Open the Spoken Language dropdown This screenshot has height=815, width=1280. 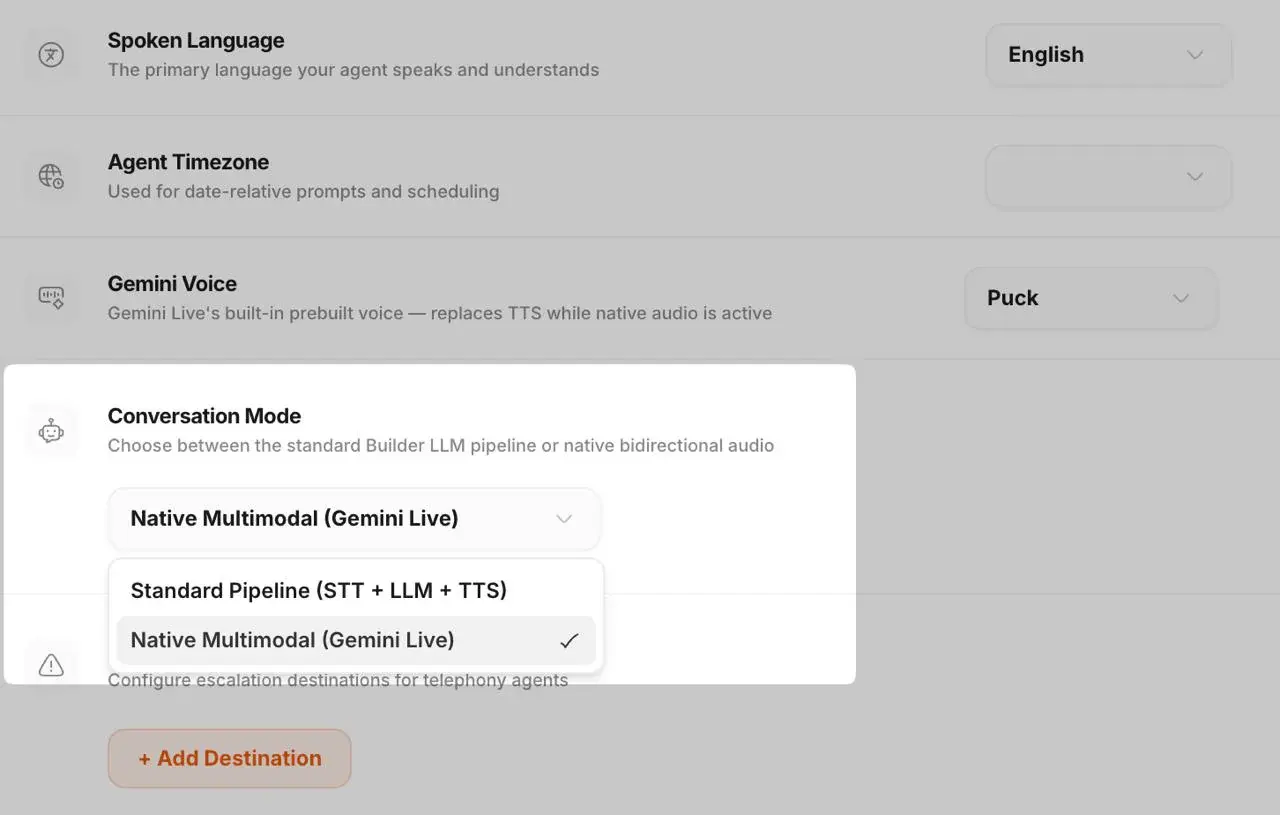tap(1108, 55)
